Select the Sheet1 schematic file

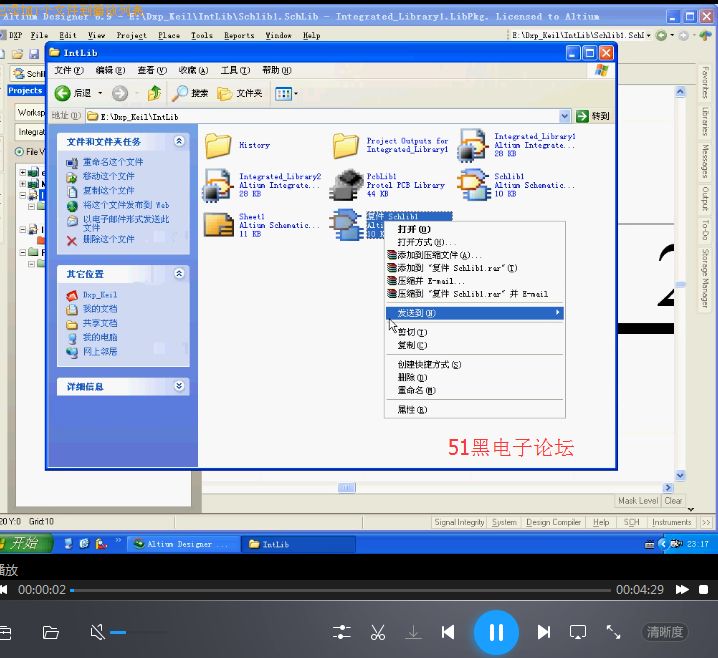tap(261, 225)
